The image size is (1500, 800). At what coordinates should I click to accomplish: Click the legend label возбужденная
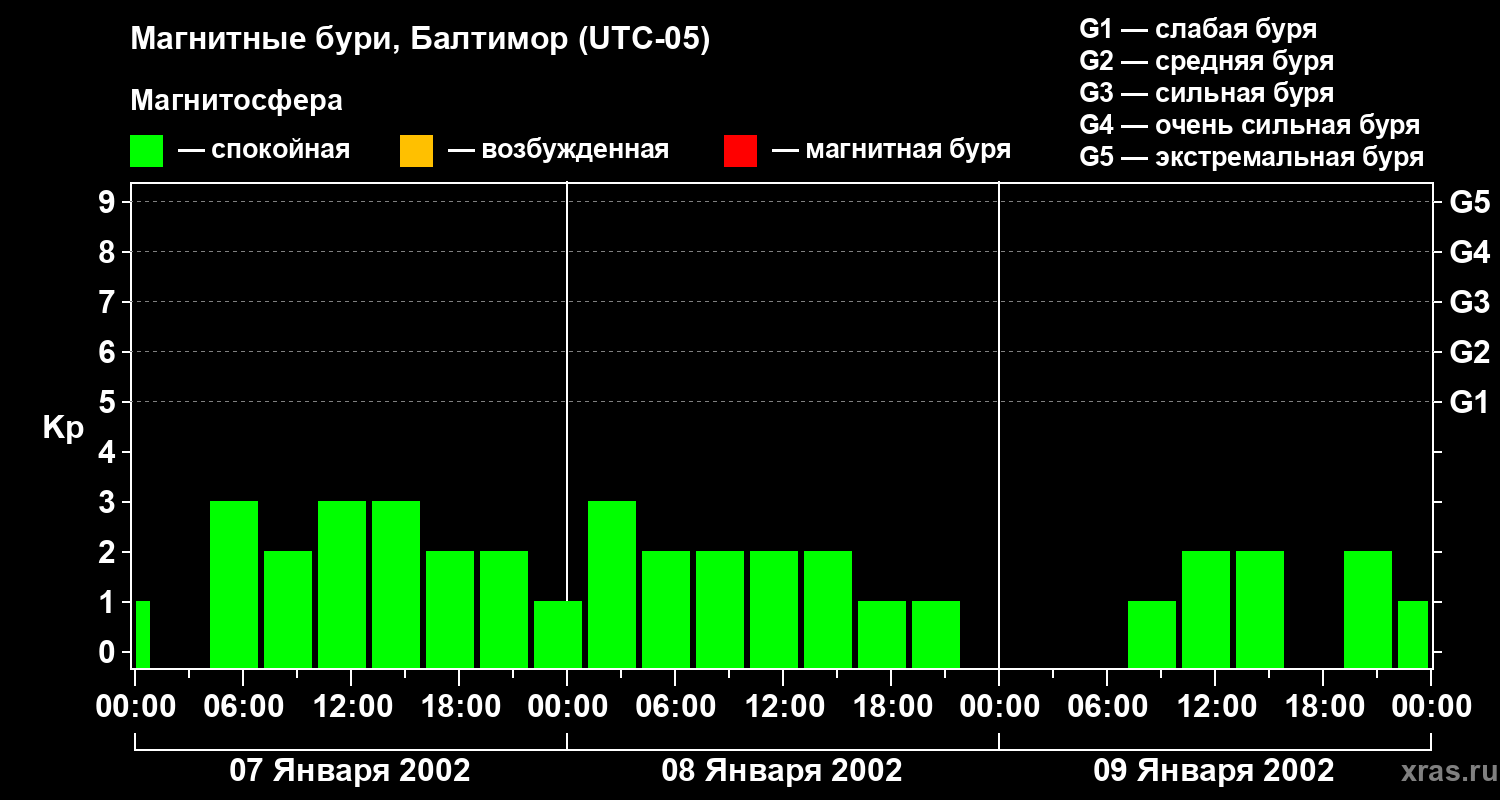pyautogui.click(x=575, y=150)
